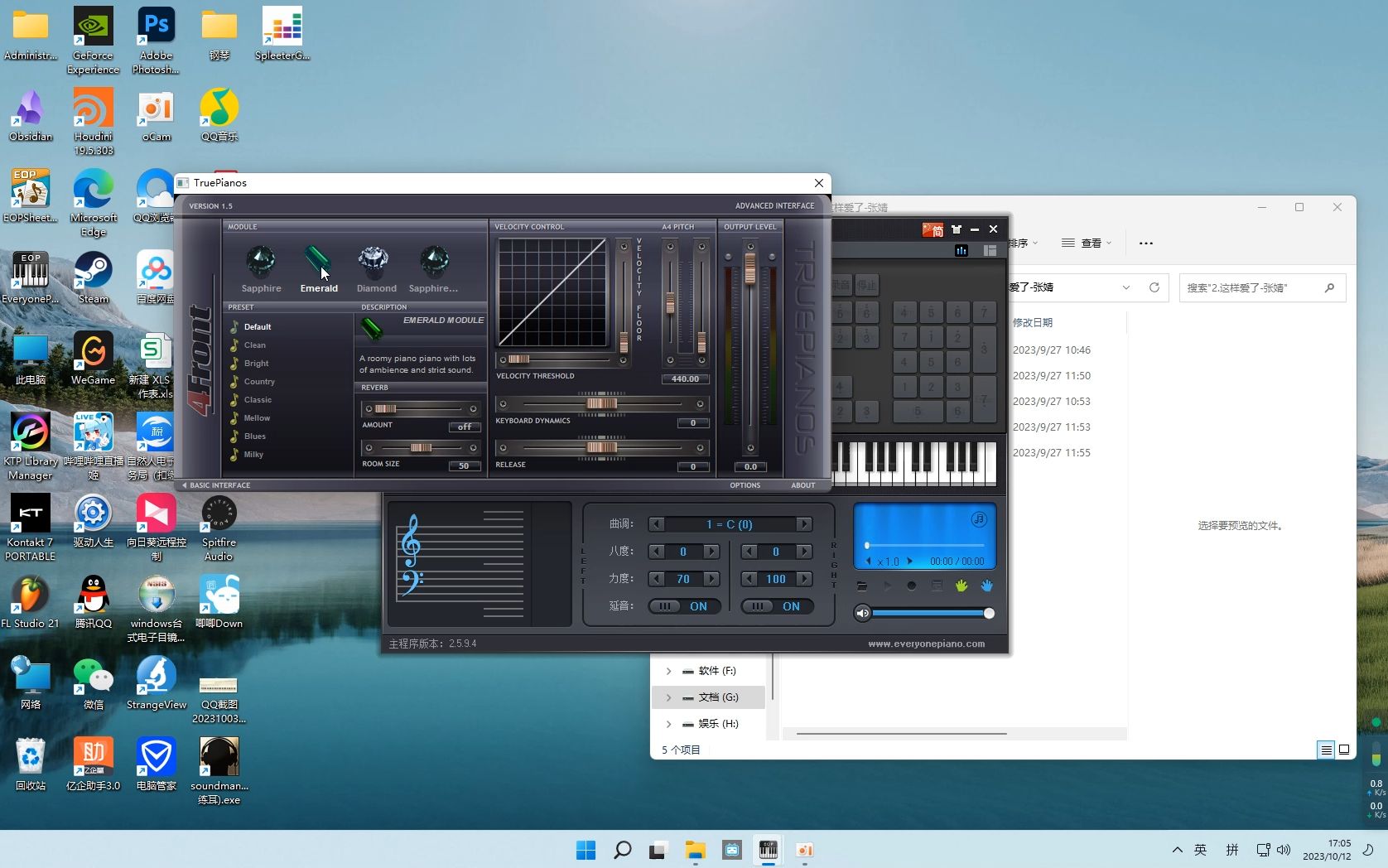Expand the 娱乐 (H:) drive node
Image resolution: width=1388 pixels, height=868 pixels.
click(x=669, y=724)
